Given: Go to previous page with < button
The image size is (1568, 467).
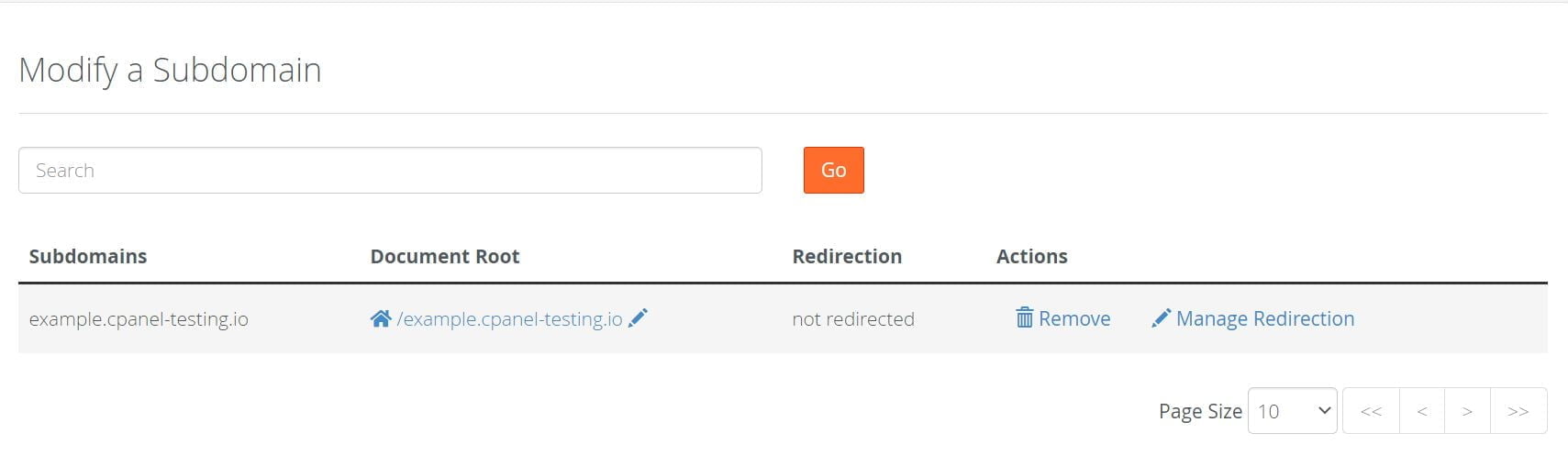Looking at the screenshot, I should coord(1422,411).
